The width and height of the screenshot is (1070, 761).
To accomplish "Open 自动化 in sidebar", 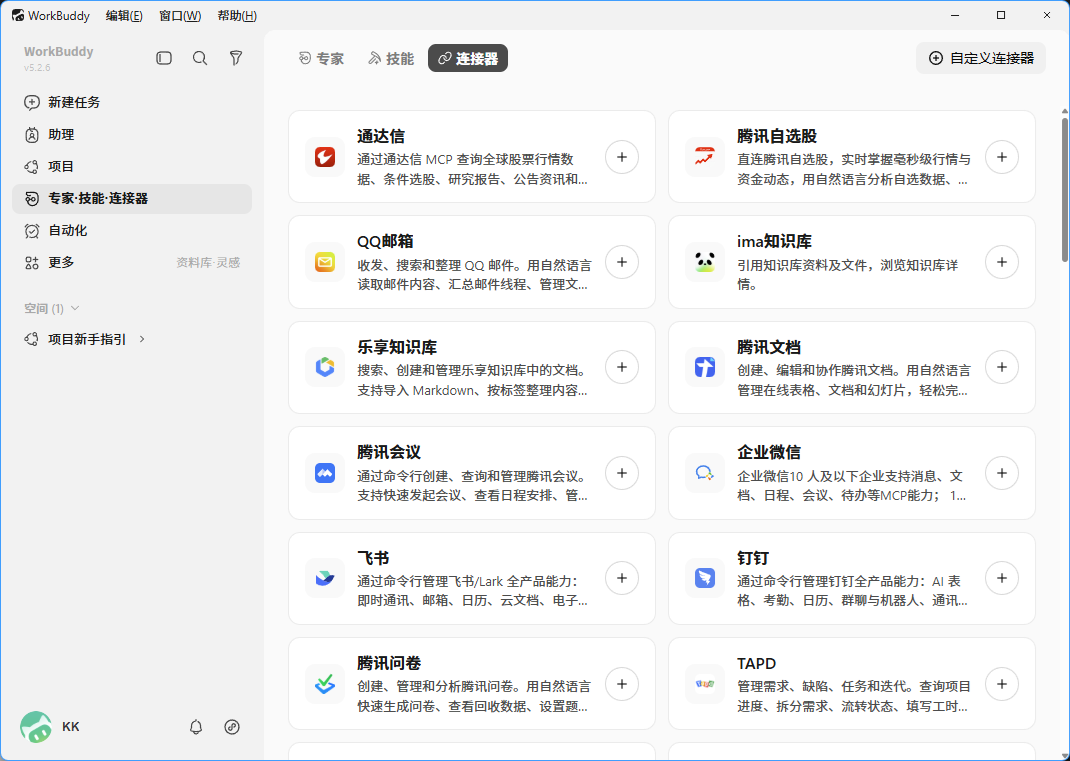I will [132, 231].
